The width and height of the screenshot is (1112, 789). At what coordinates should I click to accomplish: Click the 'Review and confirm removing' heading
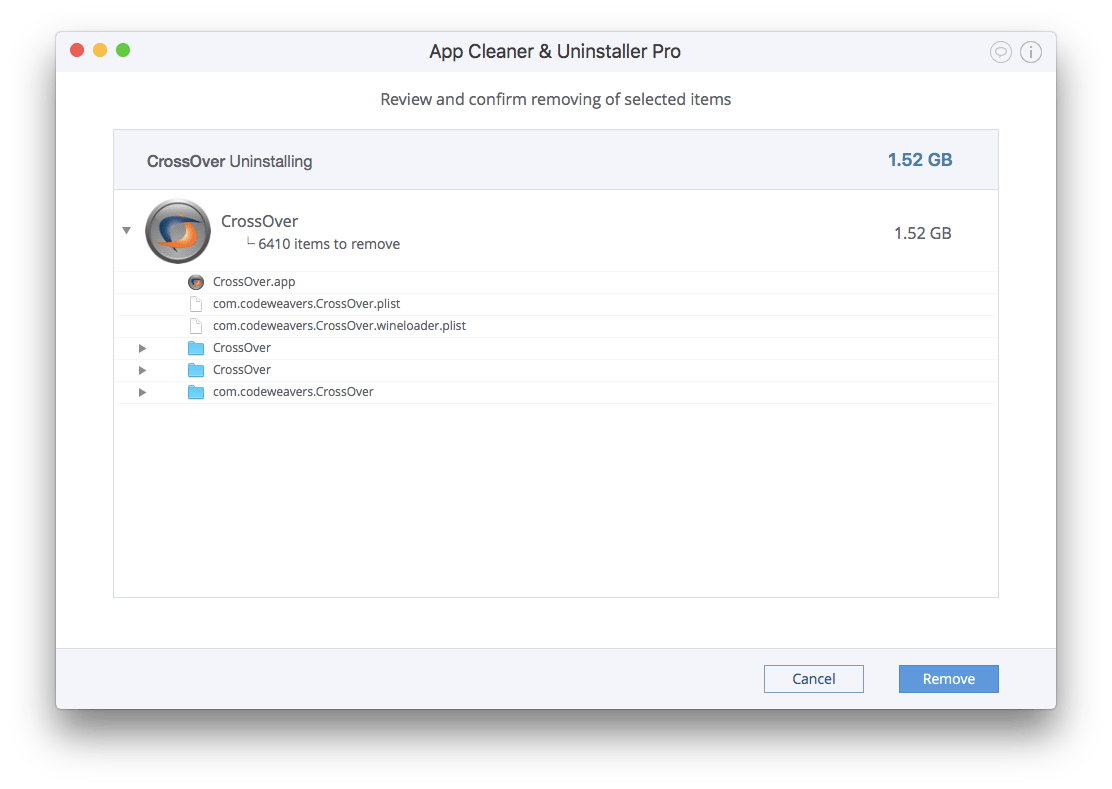point(555,99)
